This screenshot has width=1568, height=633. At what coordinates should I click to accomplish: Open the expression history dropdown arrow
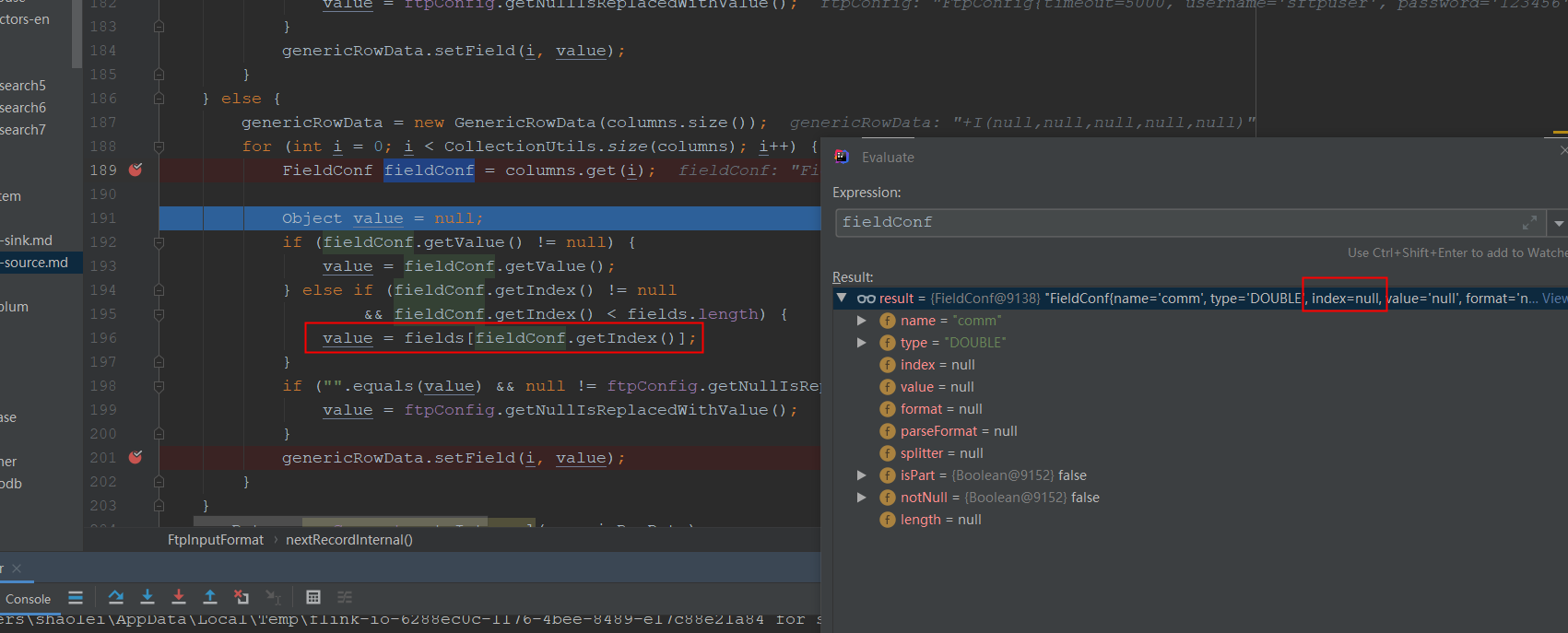[x=1559, y=223]
